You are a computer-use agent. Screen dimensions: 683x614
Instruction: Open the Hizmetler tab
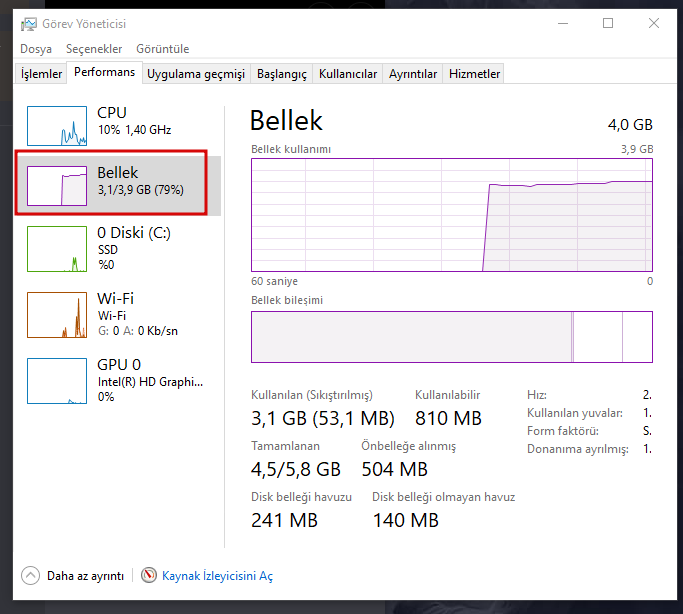pos(475,74)
